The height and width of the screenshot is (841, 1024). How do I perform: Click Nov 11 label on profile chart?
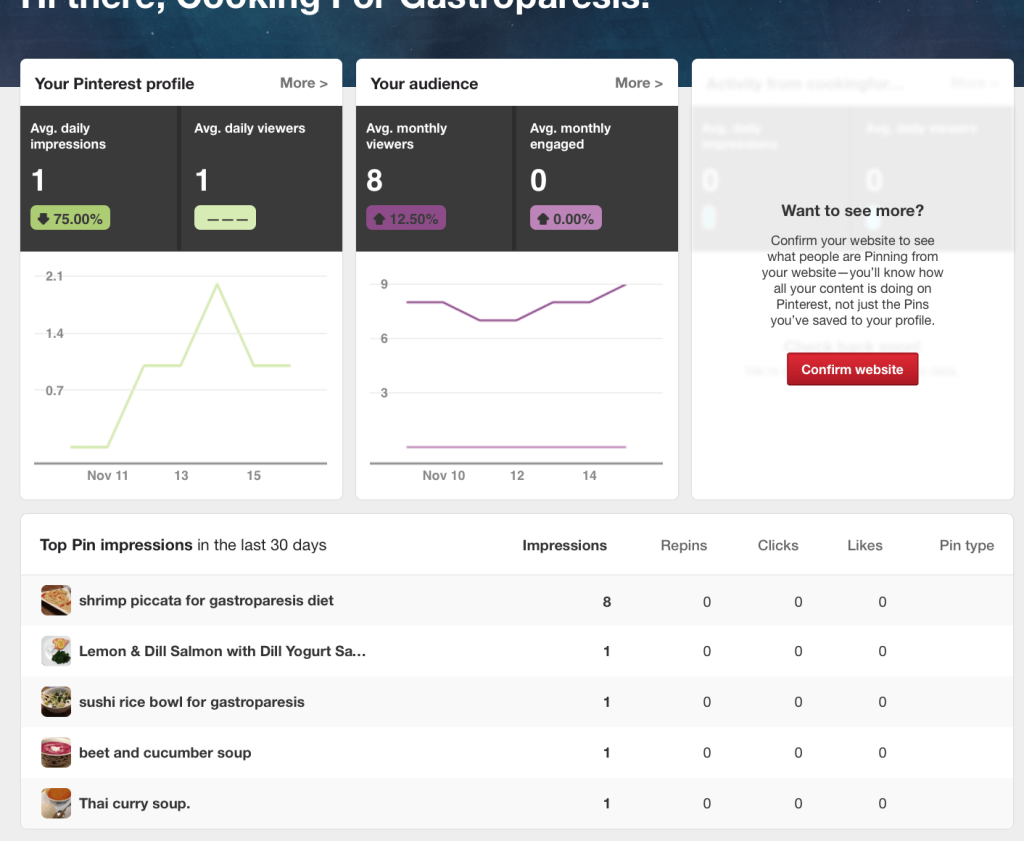(x=108, y=475)
